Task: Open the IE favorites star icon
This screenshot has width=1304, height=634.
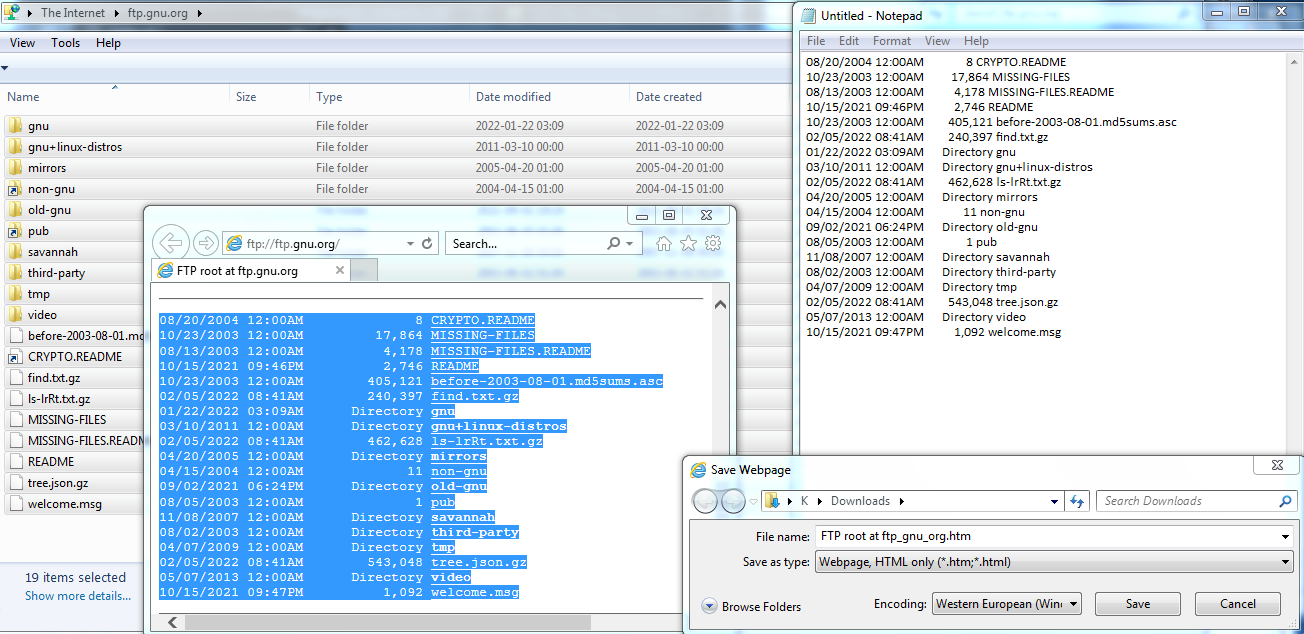Action: (x=688, y=243)
